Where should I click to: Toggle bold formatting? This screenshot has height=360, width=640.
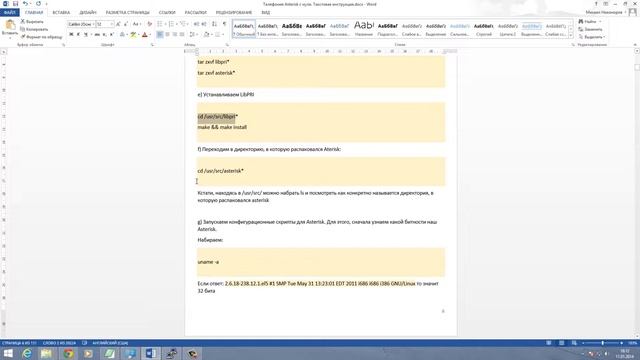[71, 35]
